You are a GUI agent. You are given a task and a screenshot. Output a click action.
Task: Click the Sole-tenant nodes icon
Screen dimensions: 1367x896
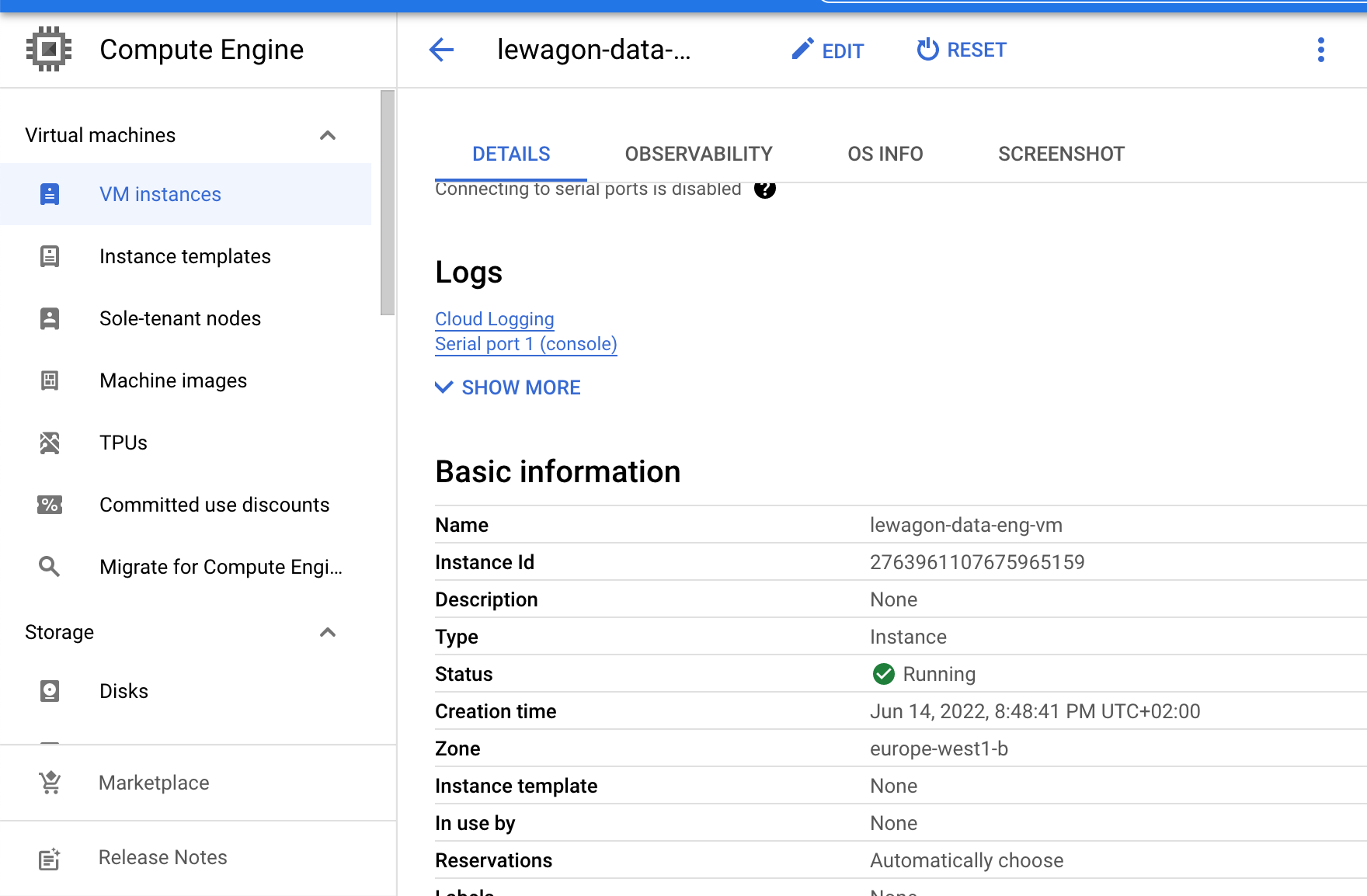(x=50, y=318)
